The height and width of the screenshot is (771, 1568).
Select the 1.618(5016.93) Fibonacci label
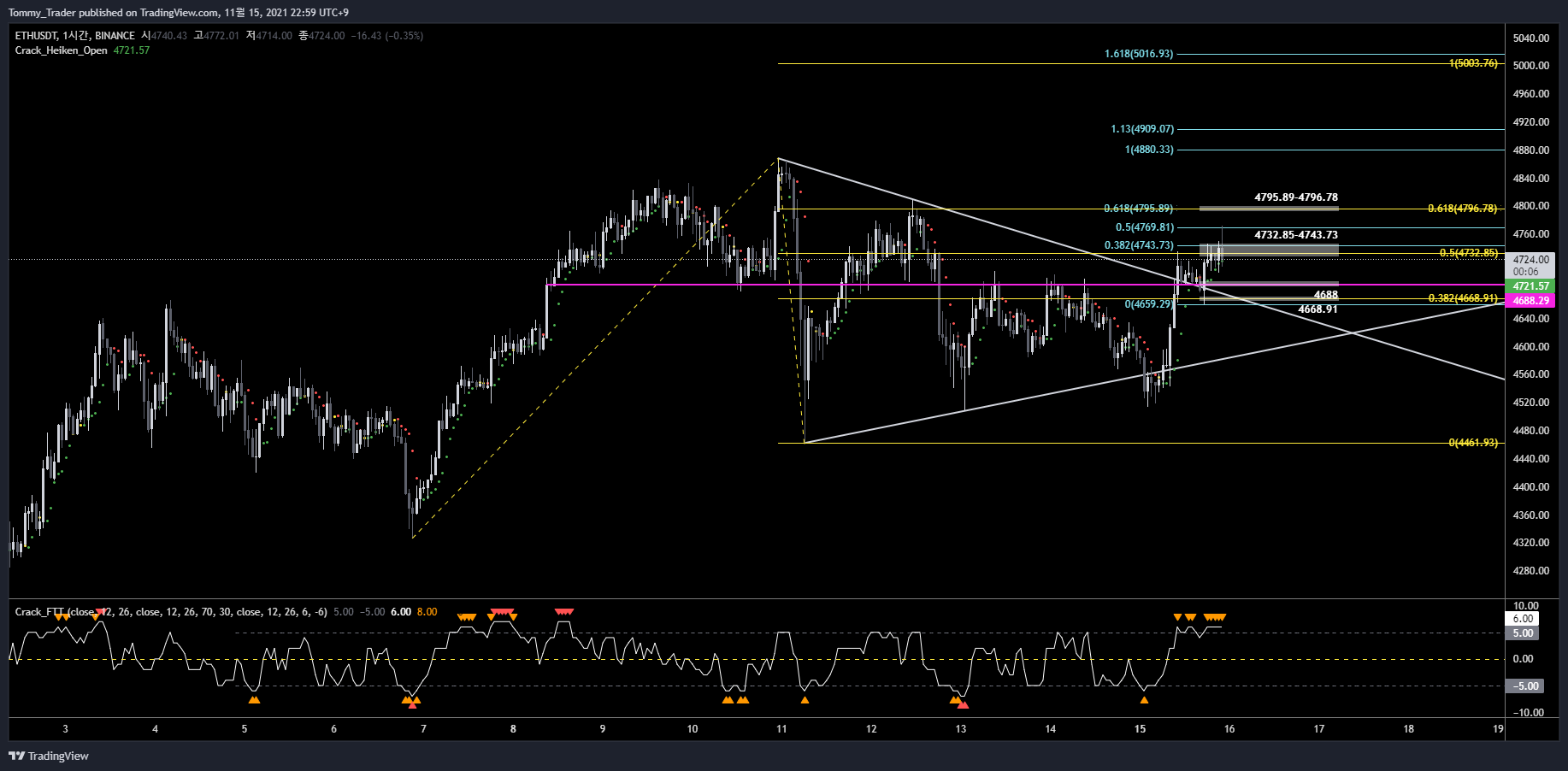[1139, 54]
